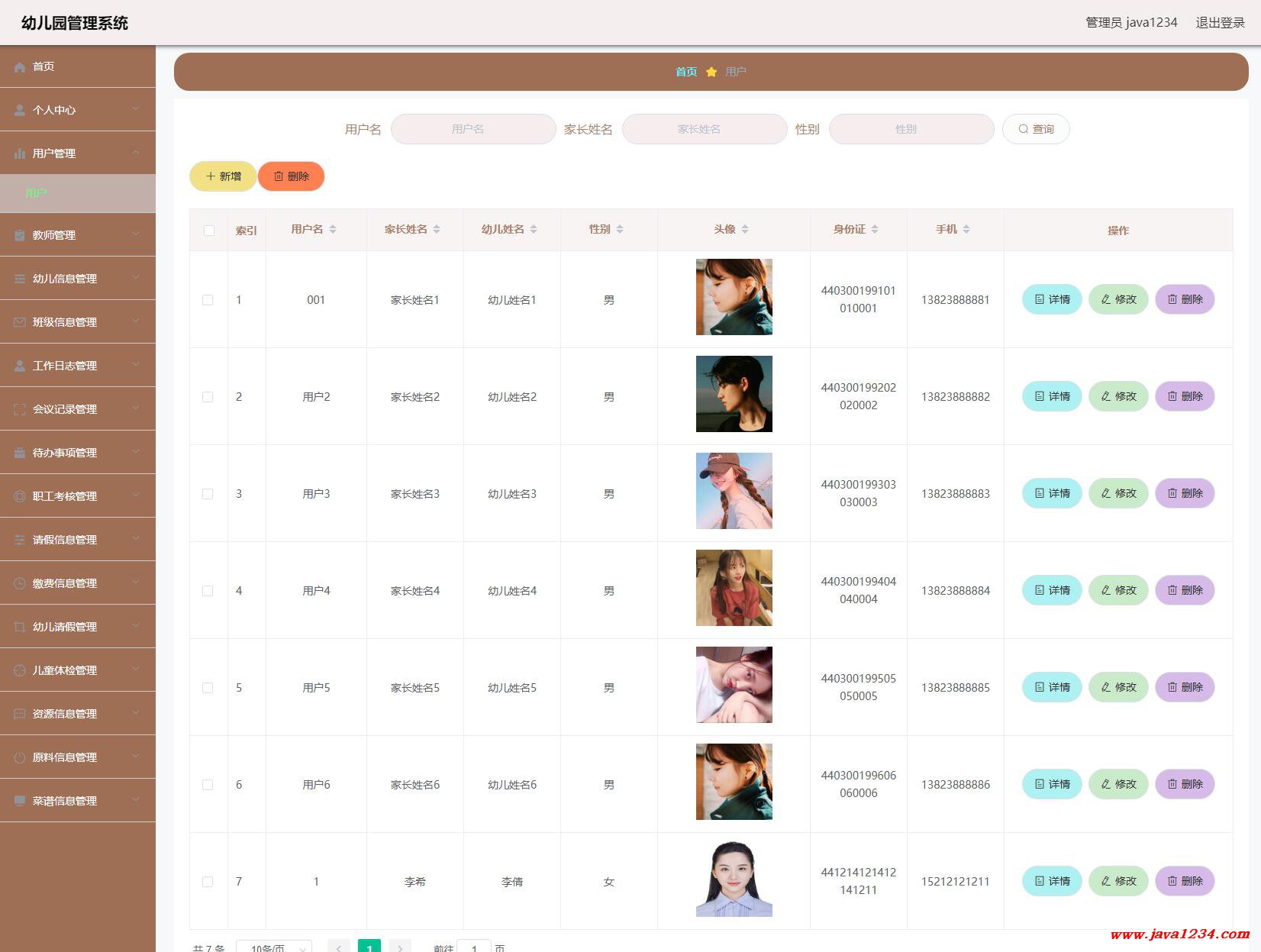This screenshot has width=1261, height=952.
Task: Check the row checkbox for 用户3
Action: 208,494
